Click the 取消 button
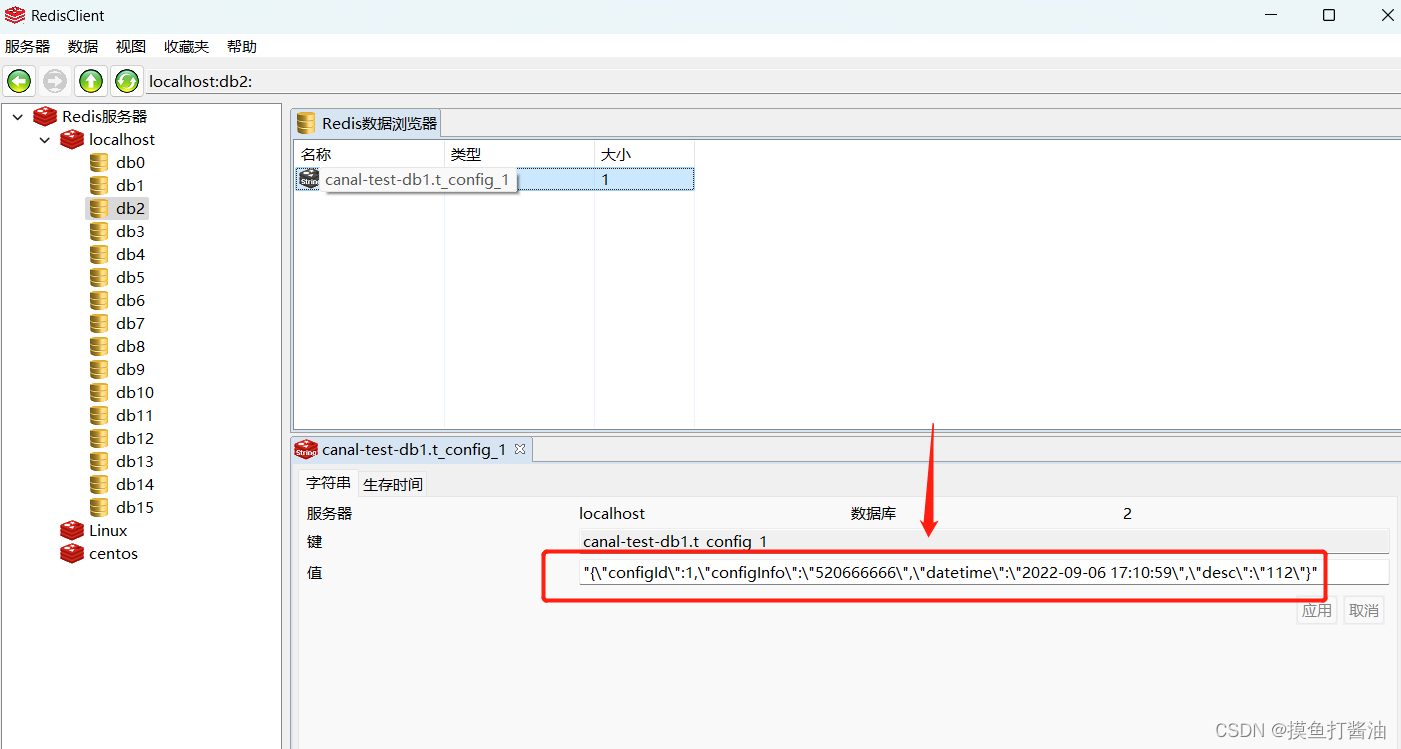 click(1364, 610)
